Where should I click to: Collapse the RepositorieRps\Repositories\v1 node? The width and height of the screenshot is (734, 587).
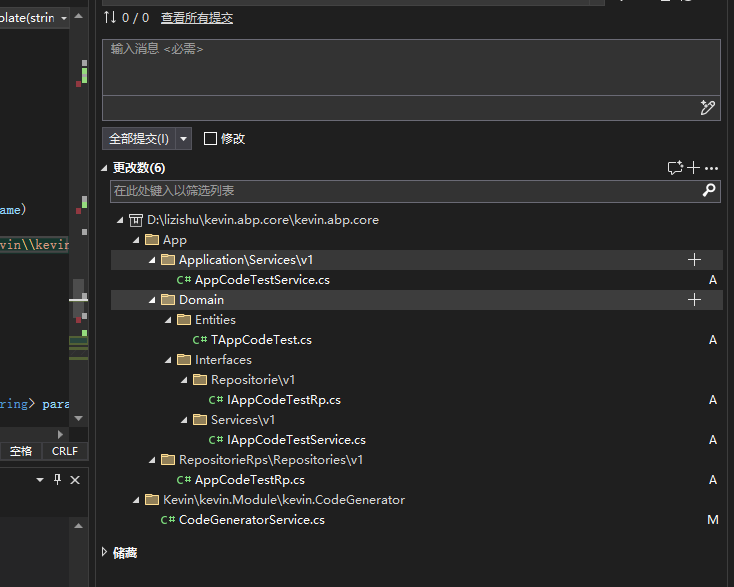[152, 460]
